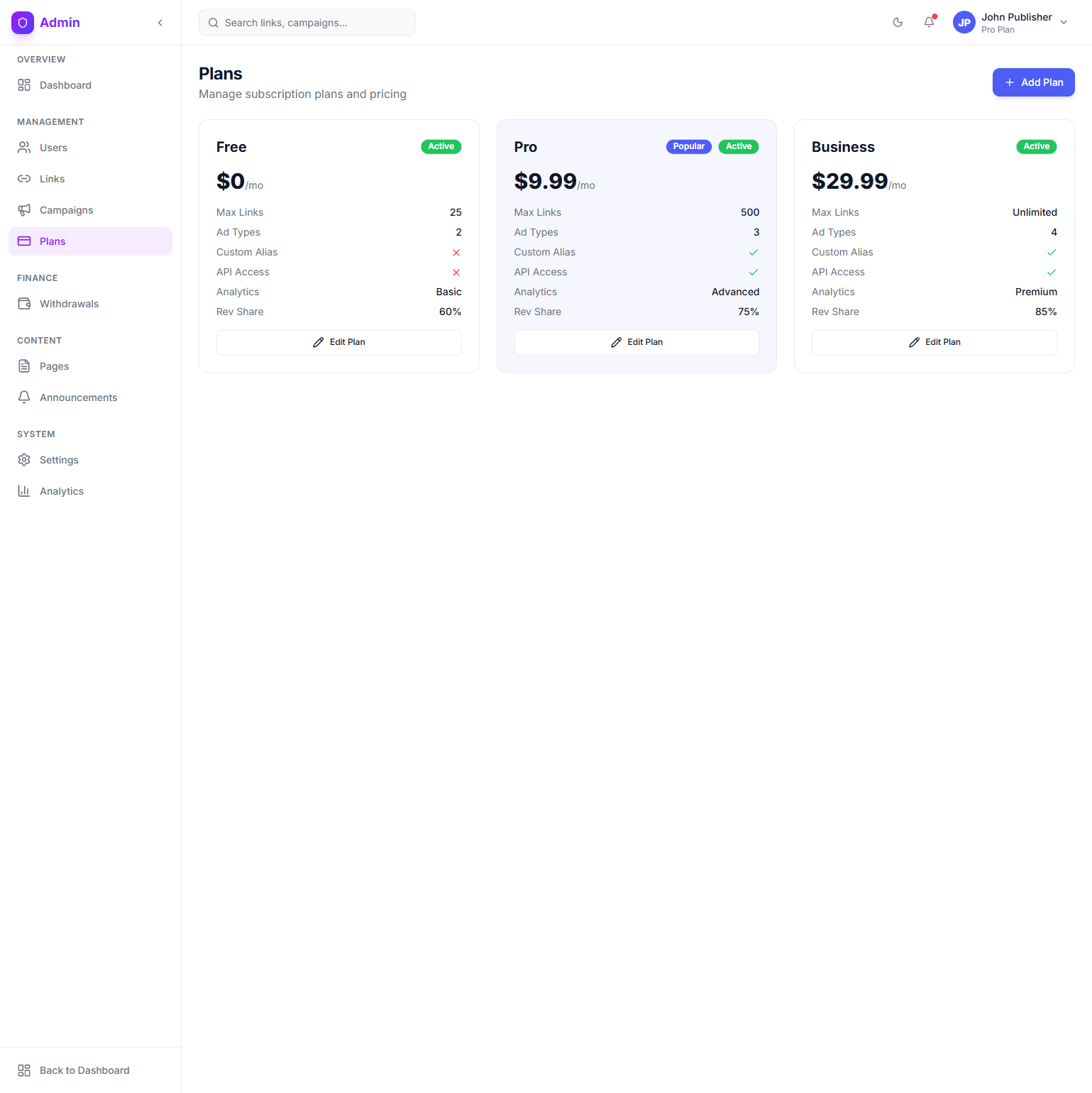The width and height of the screenshot is (1092, 1093).
Task: Open the Withdrawals menu item
Action: [90, 304]
